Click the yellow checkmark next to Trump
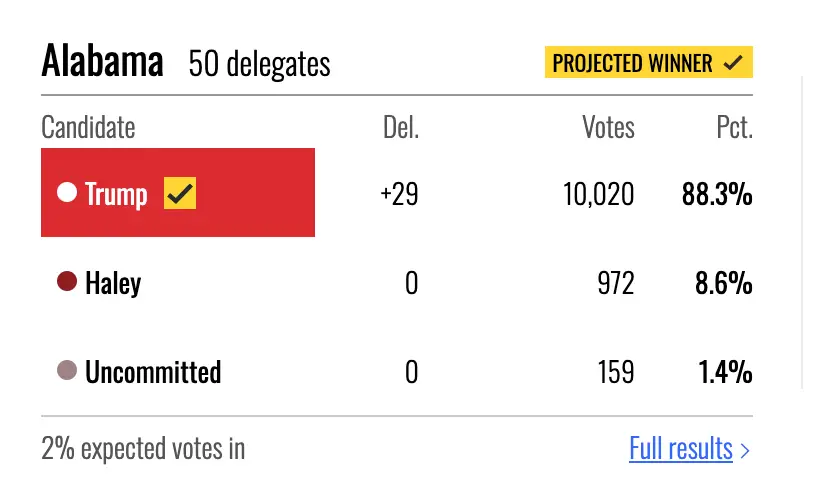 point(180,193)
